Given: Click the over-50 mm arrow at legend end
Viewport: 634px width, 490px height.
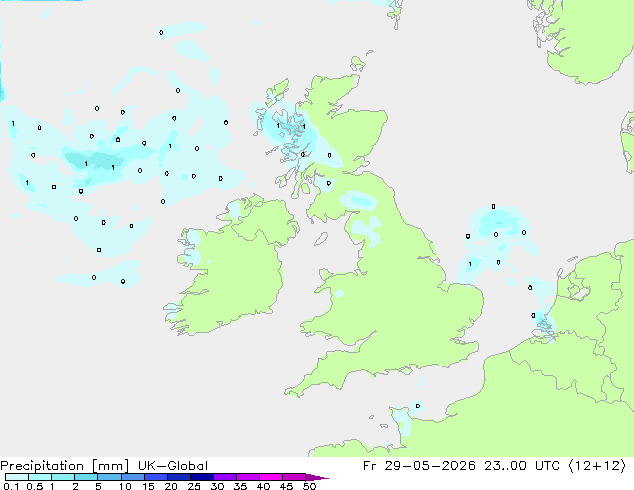Looking at the screenshot, I should (317, 477).
